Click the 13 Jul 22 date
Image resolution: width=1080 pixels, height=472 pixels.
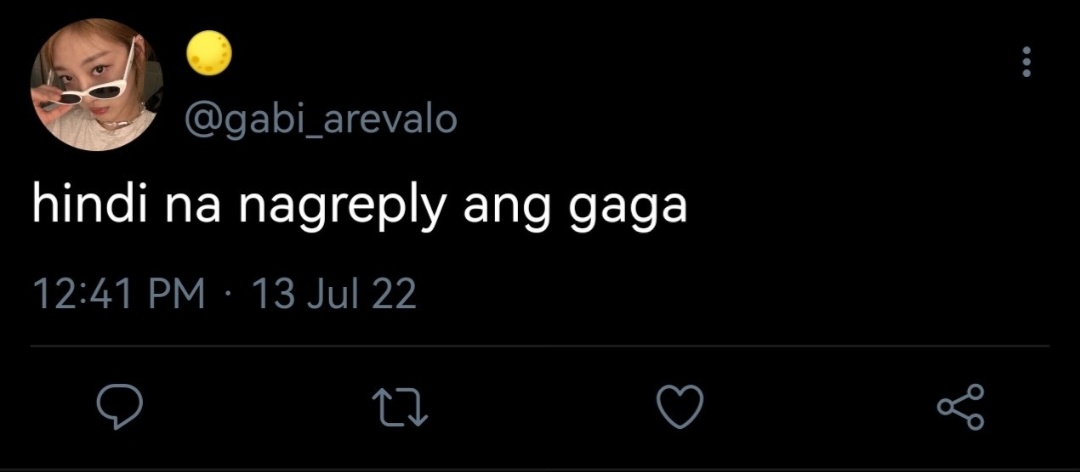click(334, 294)
